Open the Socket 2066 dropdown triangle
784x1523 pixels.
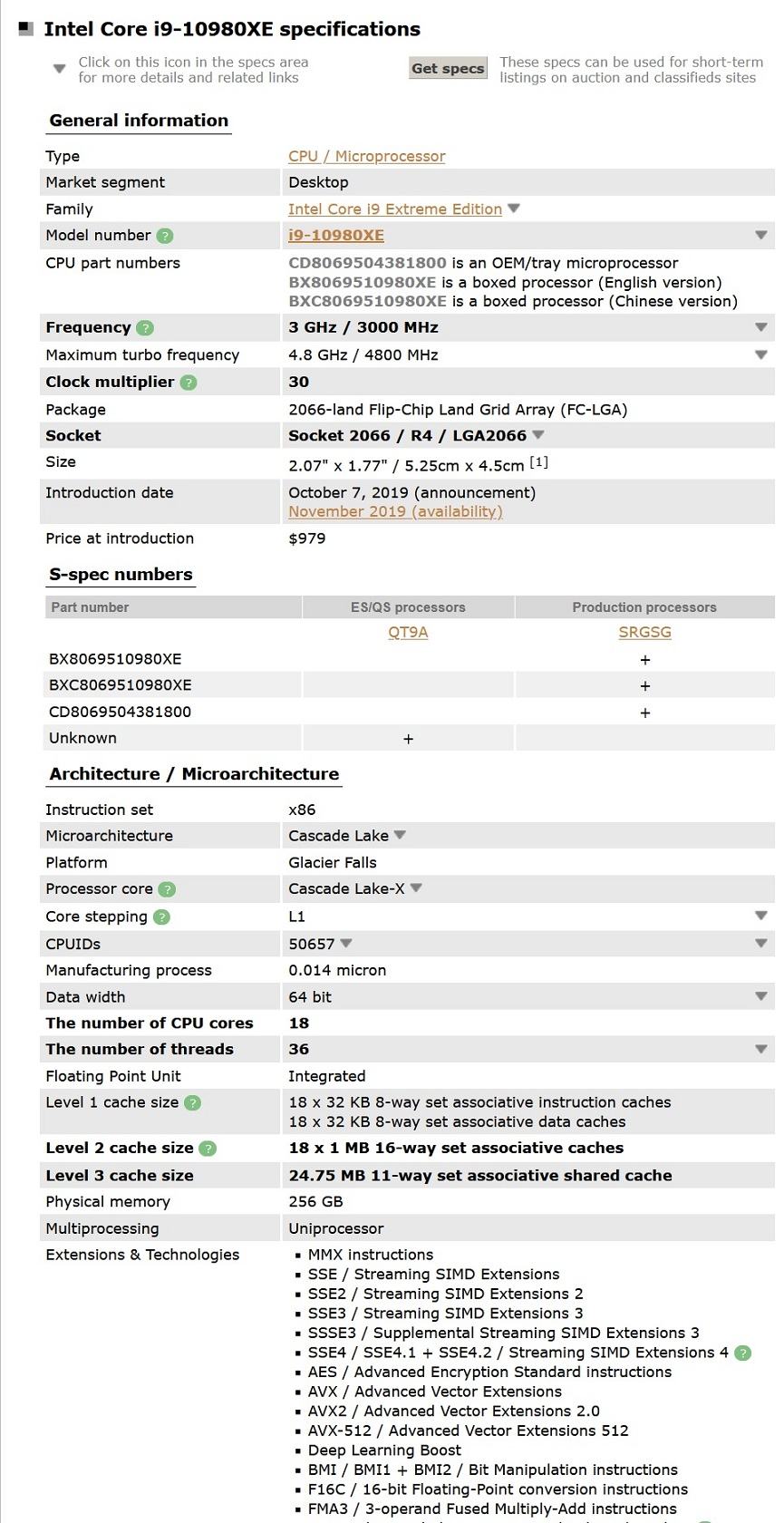(538, 435)
